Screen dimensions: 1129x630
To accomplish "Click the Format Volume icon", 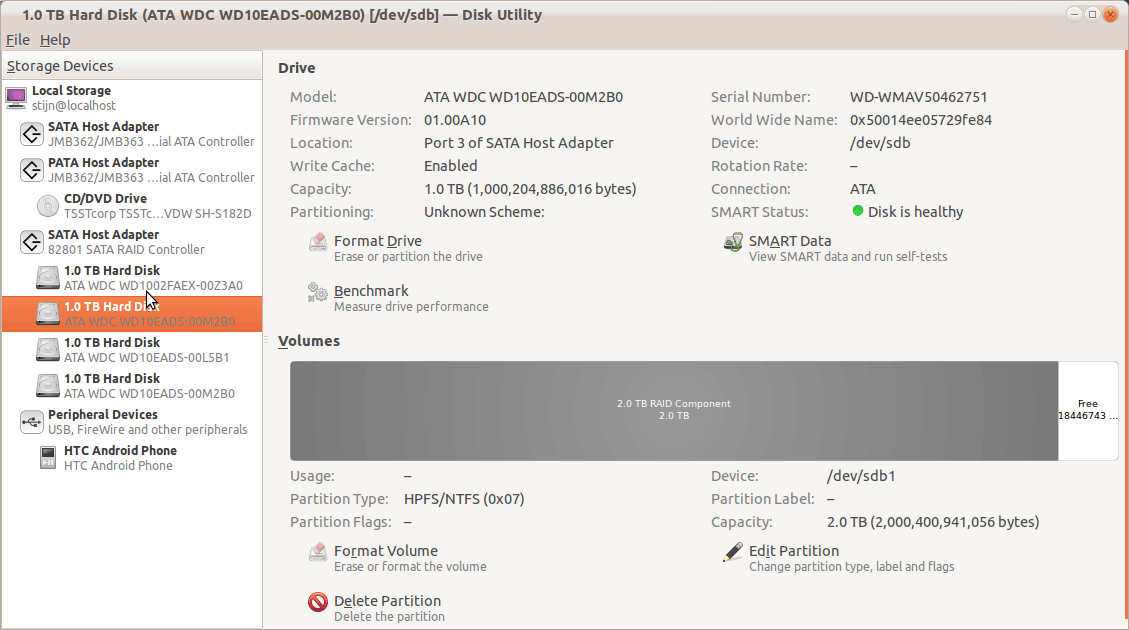I will tap(318, 552).
